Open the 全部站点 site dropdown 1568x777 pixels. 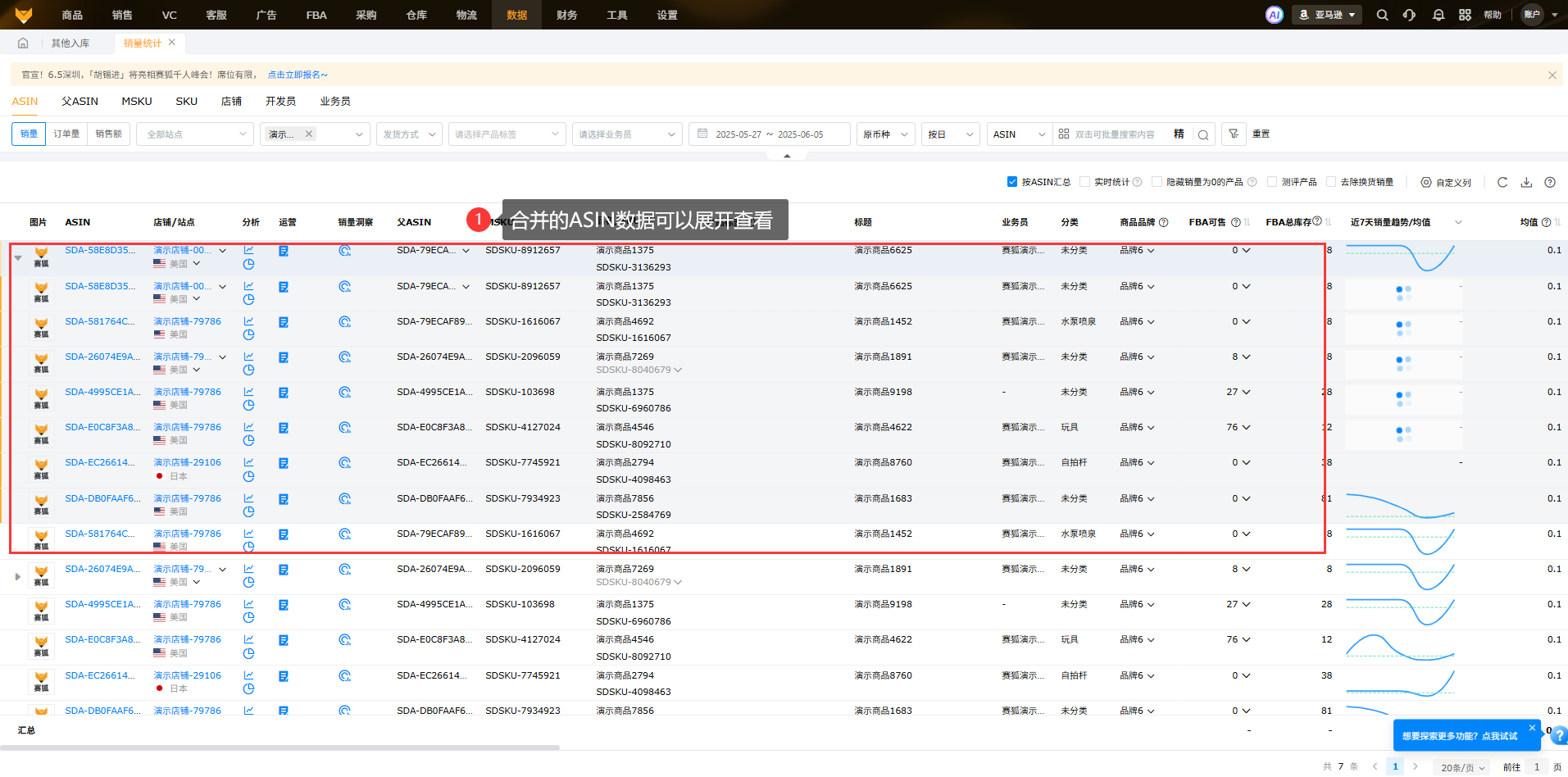click(195, 134)
